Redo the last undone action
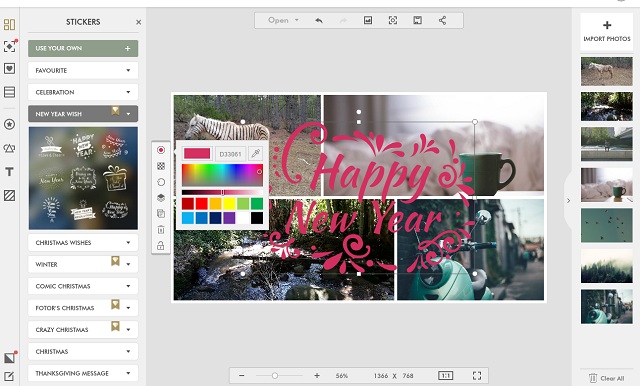This screenshot has height=386, width=640. (343, 20)
